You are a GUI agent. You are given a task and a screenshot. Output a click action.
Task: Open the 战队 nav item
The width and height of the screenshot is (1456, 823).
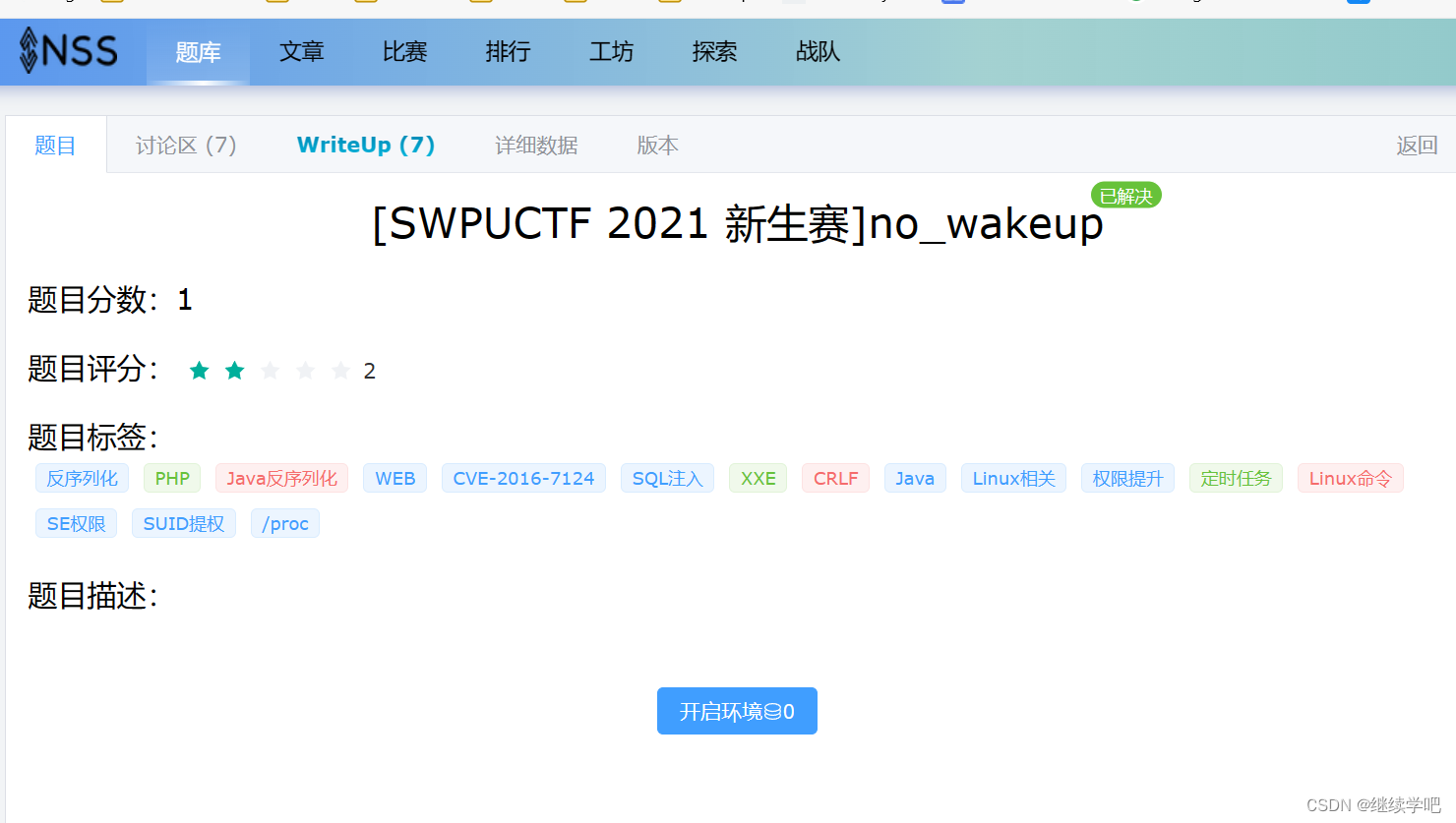[x=818, y=52]
